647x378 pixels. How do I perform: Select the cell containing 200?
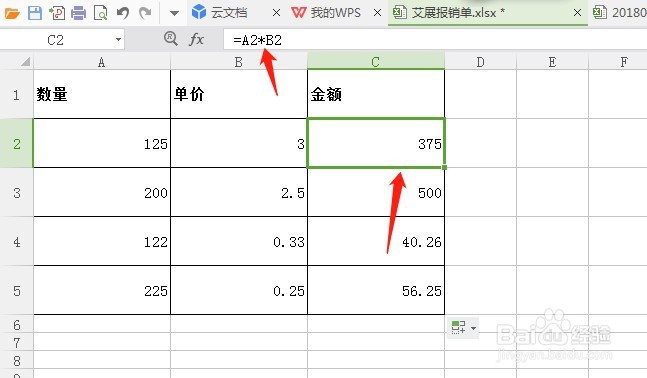[x=102, y=192]
